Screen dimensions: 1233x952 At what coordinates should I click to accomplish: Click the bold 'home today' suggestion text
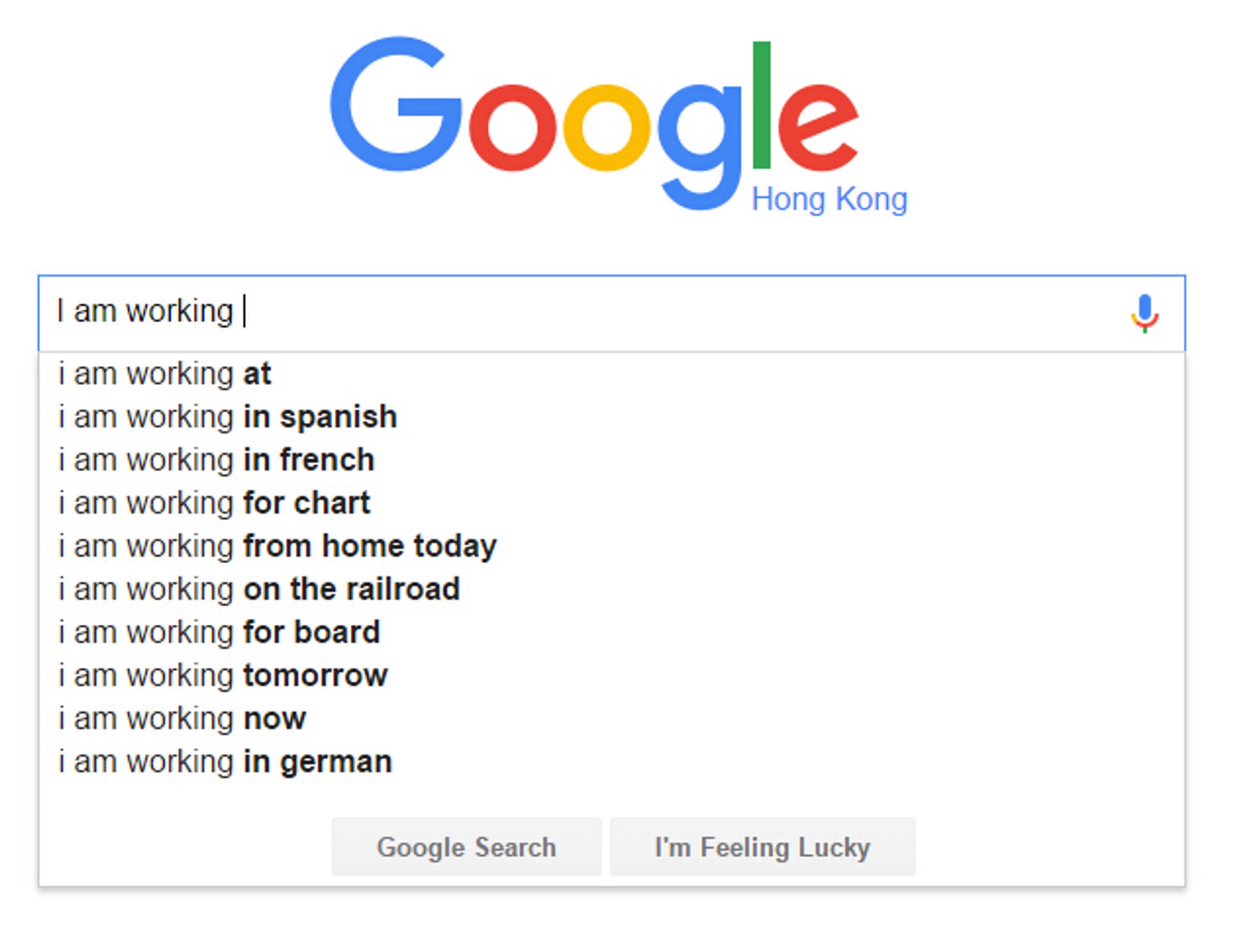coord(409,547)
